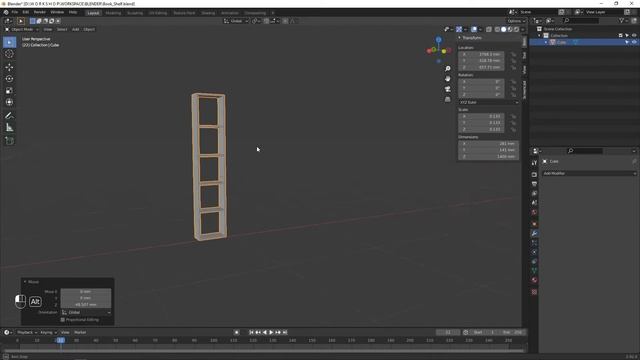640x360 pixels.
Task: Switch perspective/orthographic with the grid icon
Action: [x=448, y=99]
